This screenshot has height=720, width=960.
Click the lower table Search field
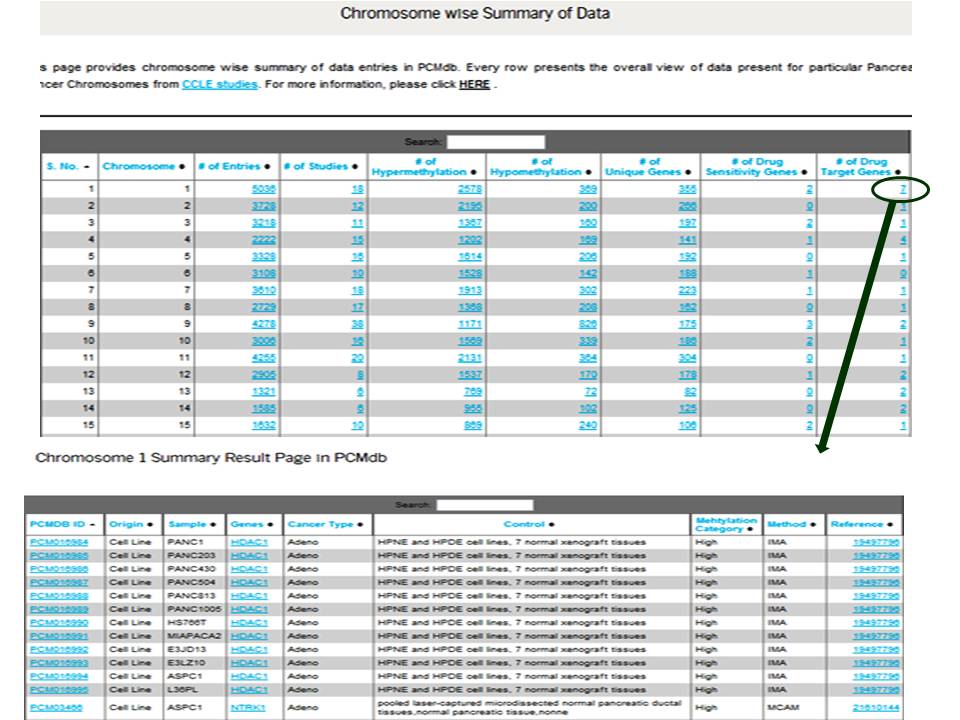pos(484,505)
